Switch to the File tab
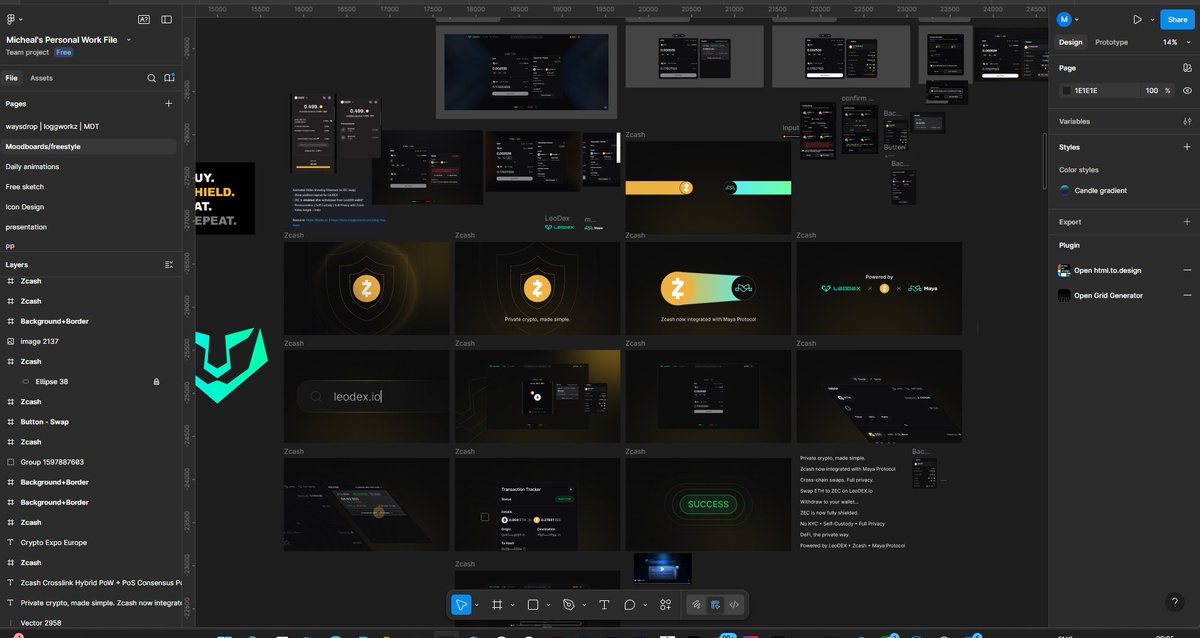This screenshot has height=638, width=1200. (x=11, y=78)
